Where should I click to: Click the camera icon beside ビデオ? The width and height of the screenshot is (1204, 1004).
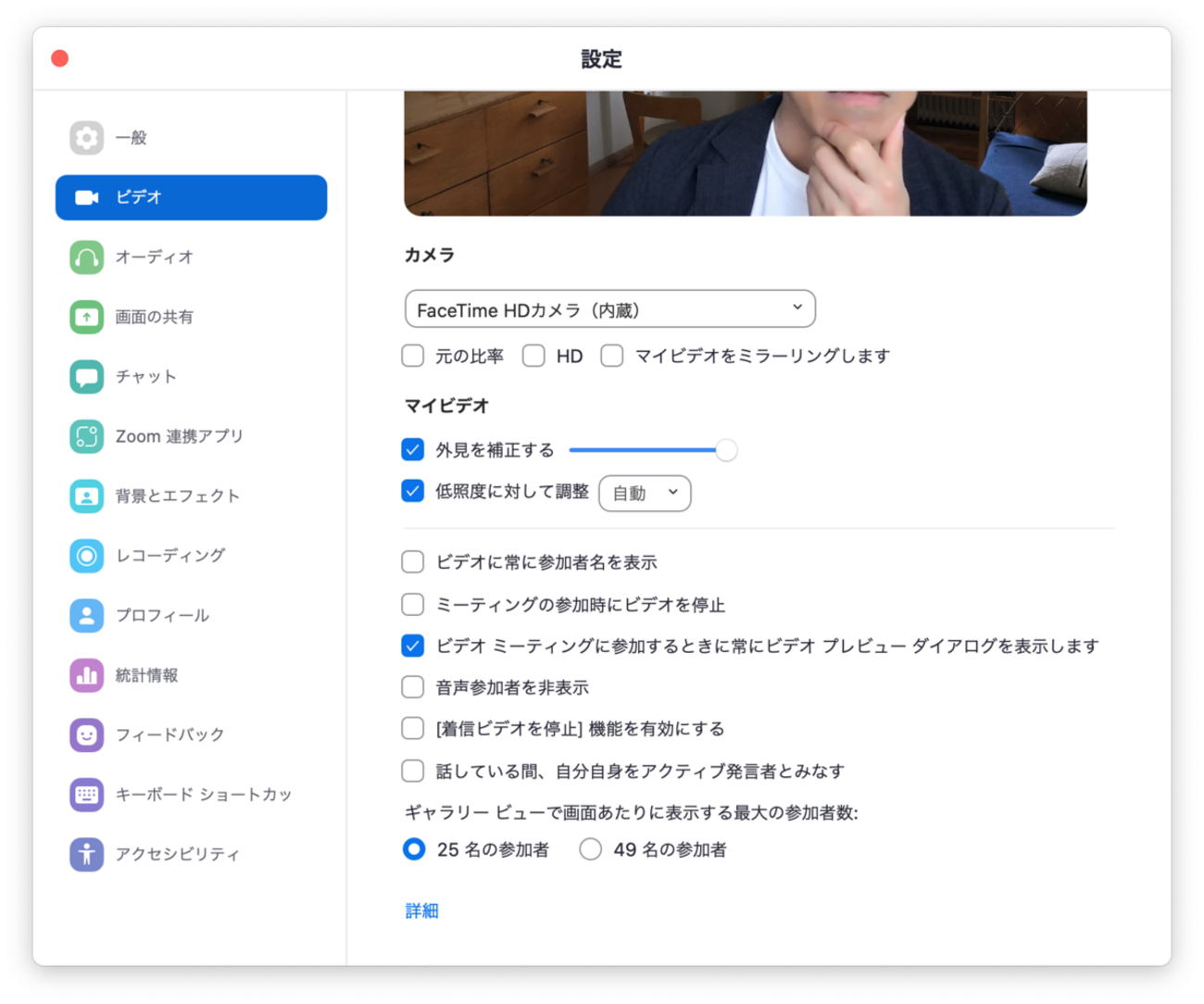(x=86, y=197)
